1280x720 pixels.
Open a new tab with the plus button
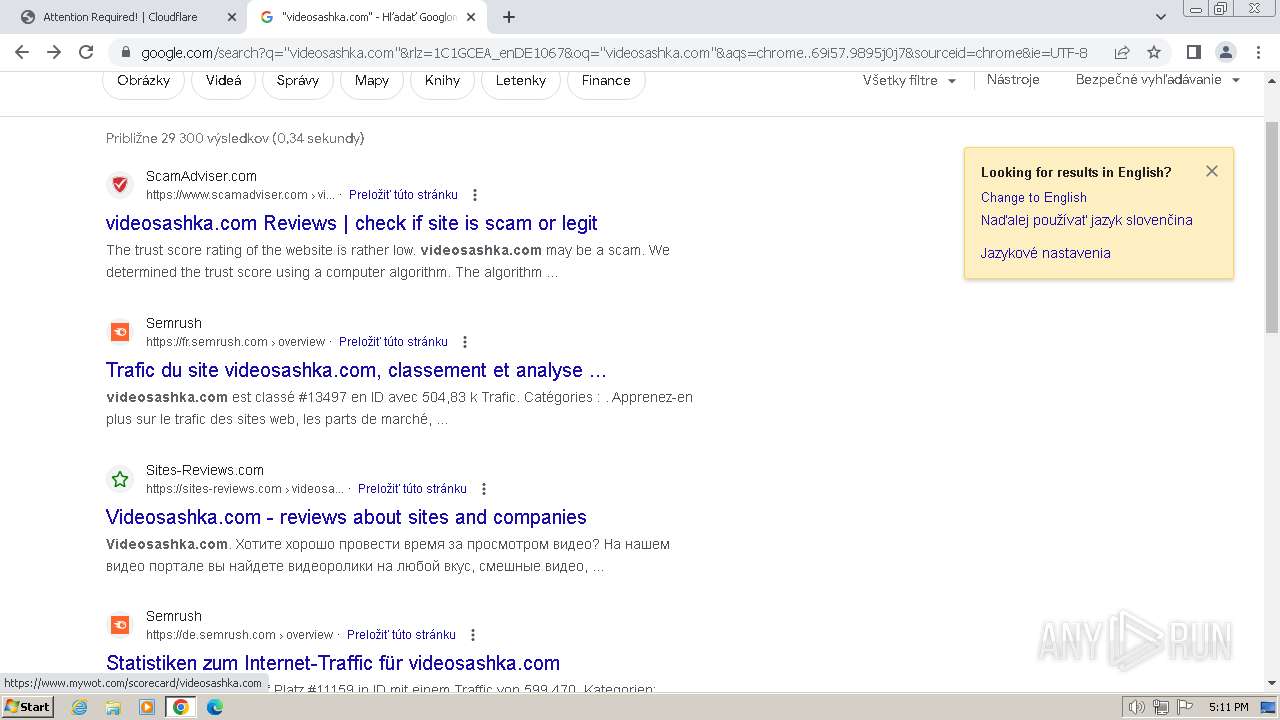(x=509, y=17)
